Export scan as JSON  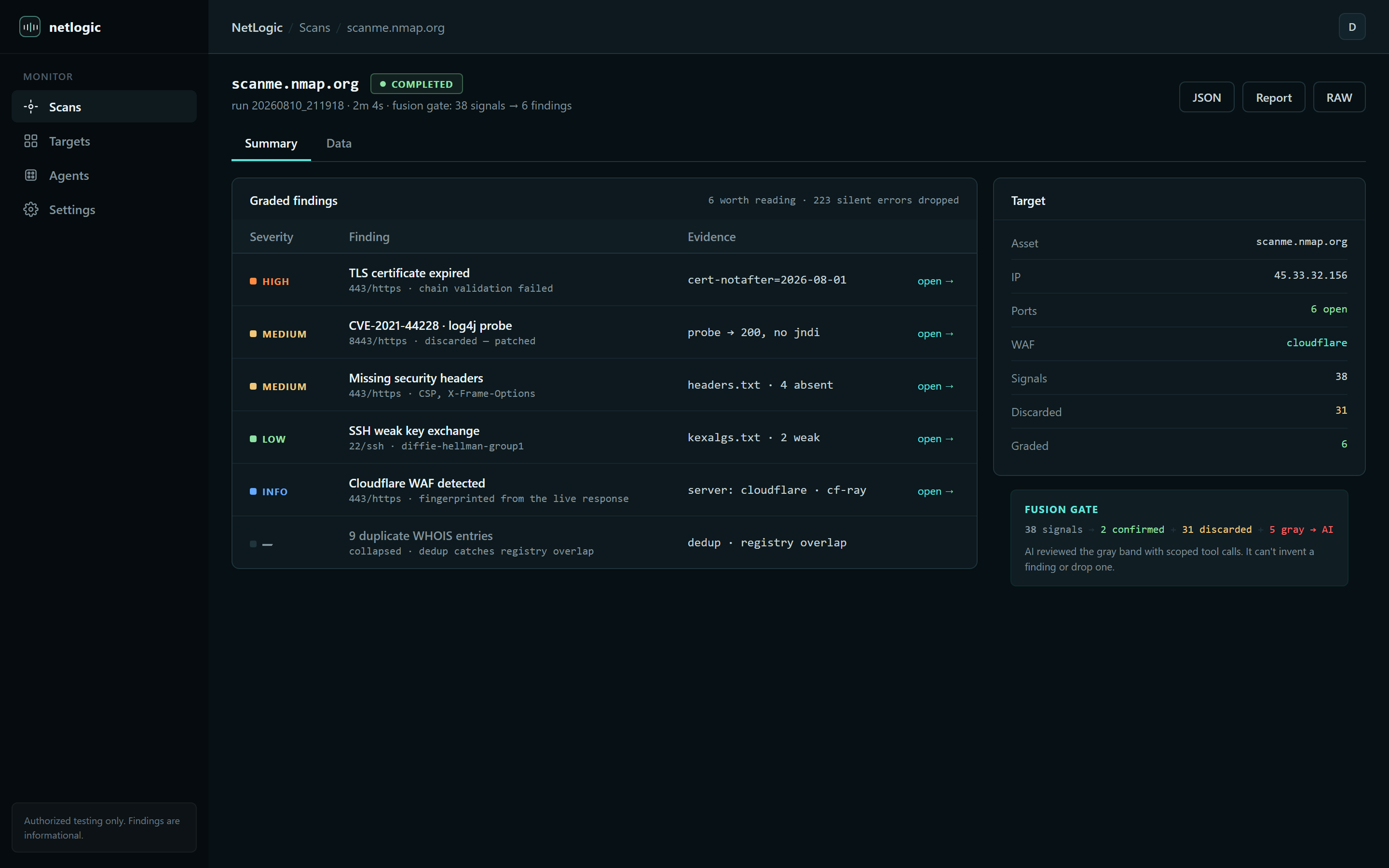[1207, 97]
